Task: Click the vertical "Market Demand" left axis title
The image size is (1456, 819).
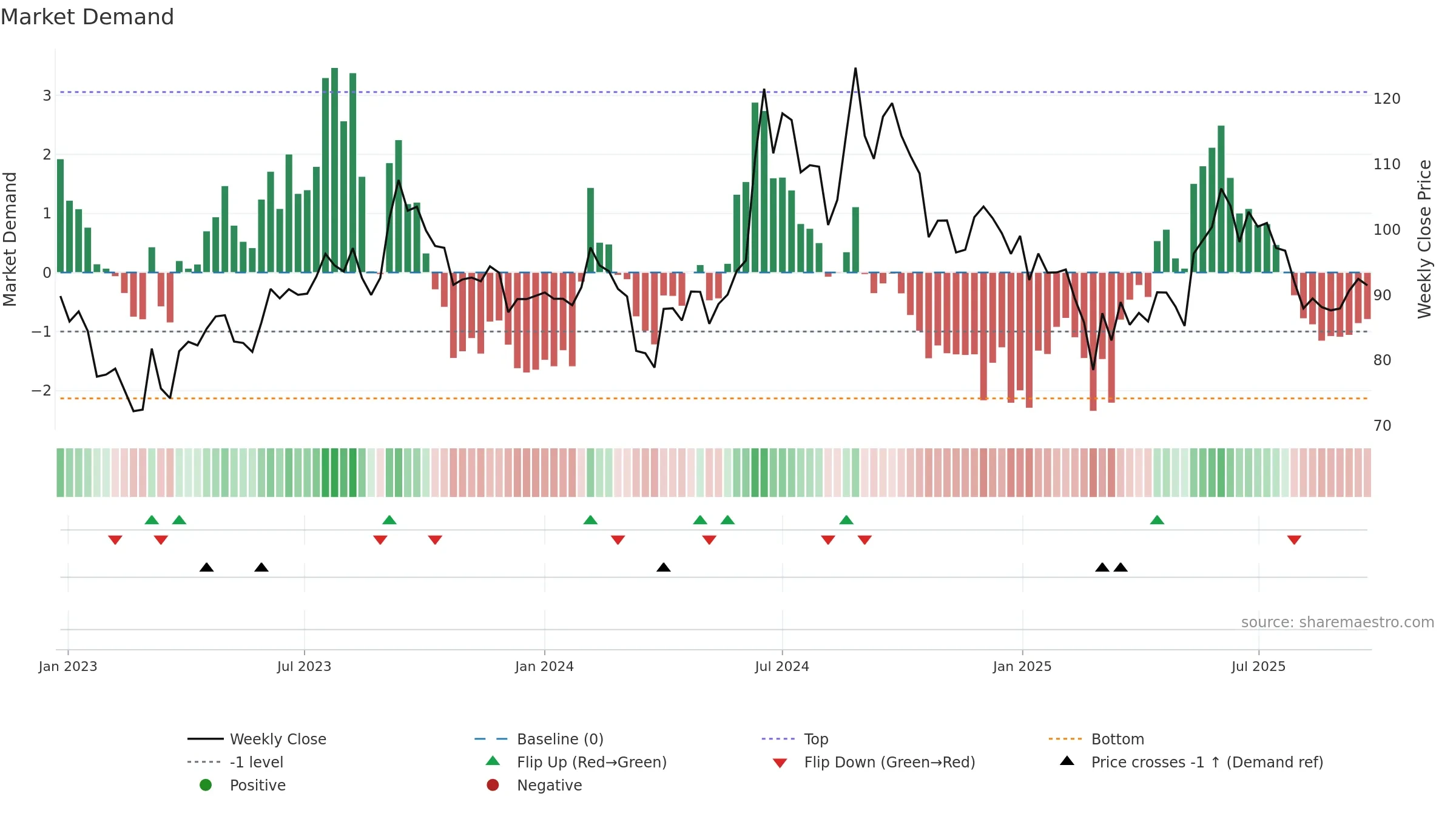Action: coord(10,239)
